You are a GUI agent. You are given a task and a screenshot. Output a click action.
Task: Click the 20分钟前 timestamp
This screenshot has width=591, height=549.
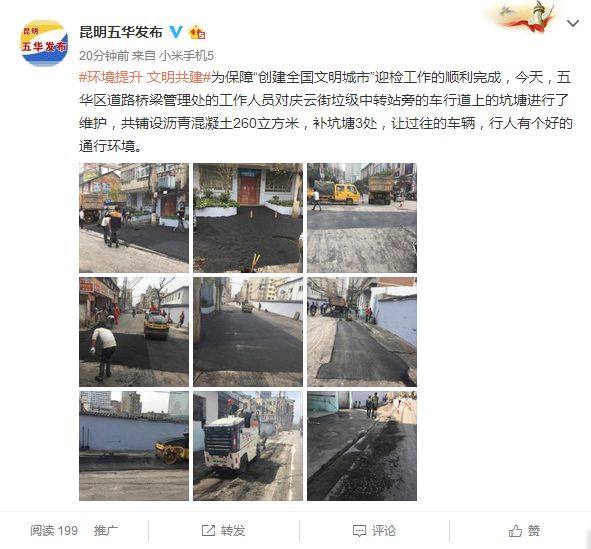click(x=104, y=56)
